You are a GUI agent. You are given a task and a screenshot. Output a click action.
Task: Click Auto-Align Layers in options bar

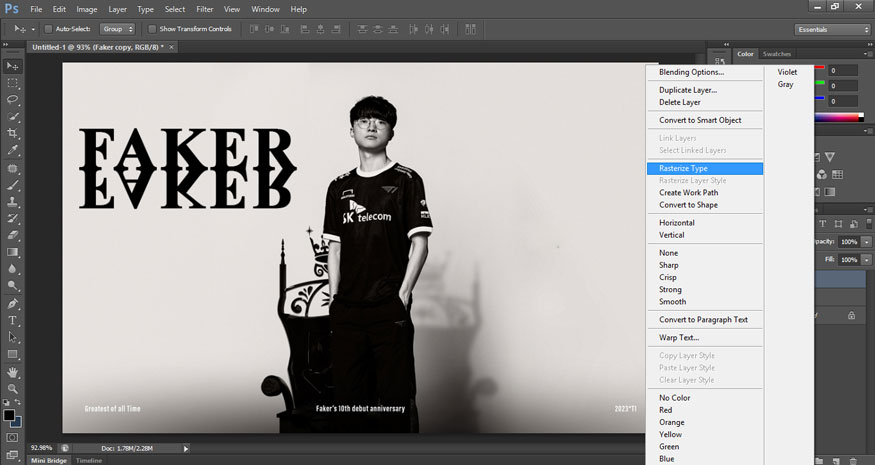click(470, 29)
